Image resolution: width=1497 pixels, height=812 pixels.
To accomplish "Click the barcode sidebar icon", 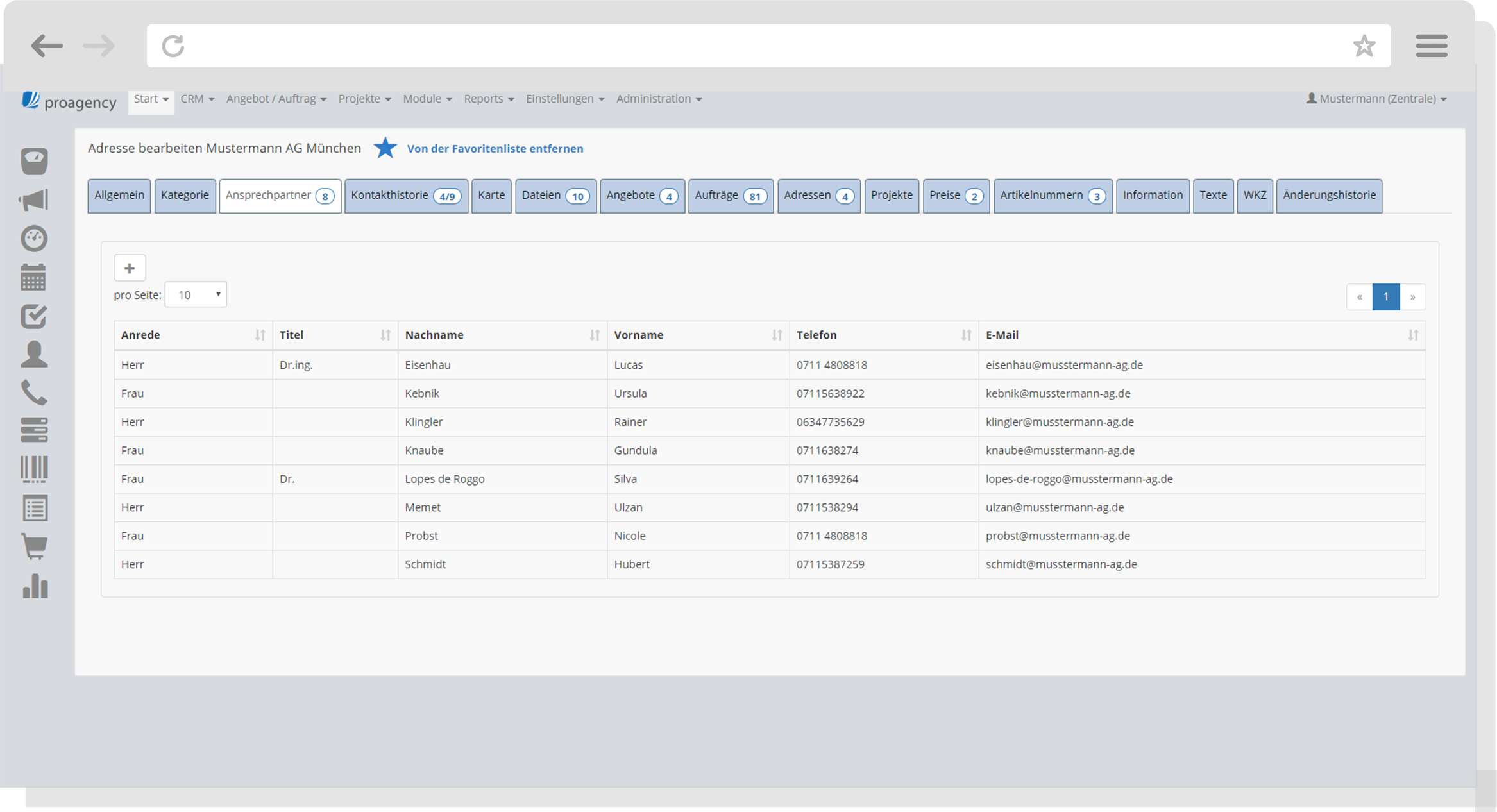I will point(33,469).
